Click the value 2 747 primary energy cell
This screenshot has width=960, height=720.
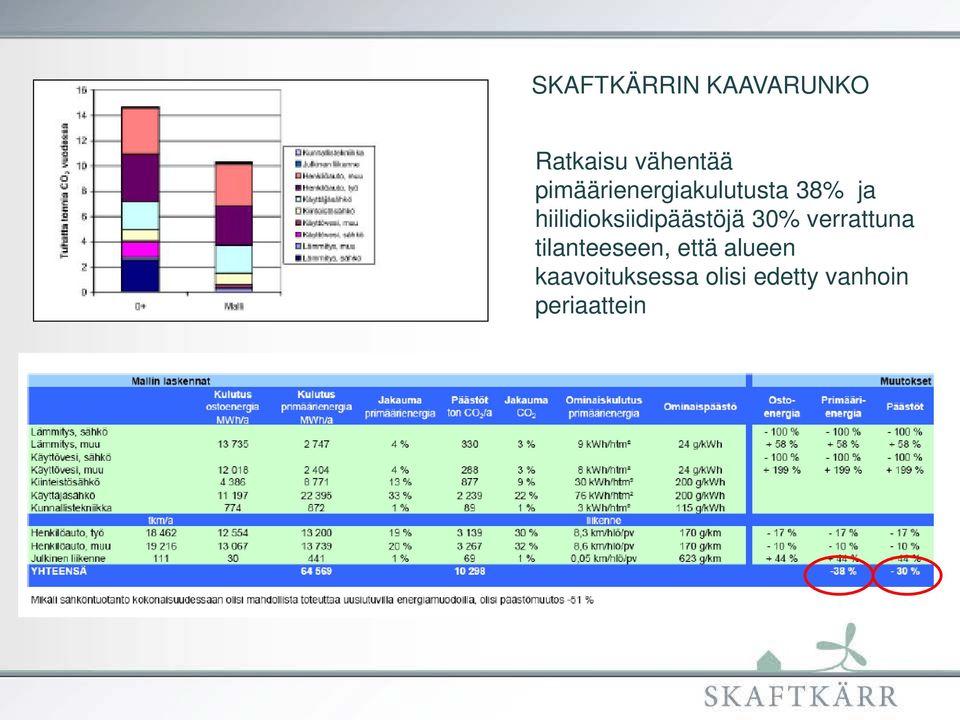[x=317, y=444]
